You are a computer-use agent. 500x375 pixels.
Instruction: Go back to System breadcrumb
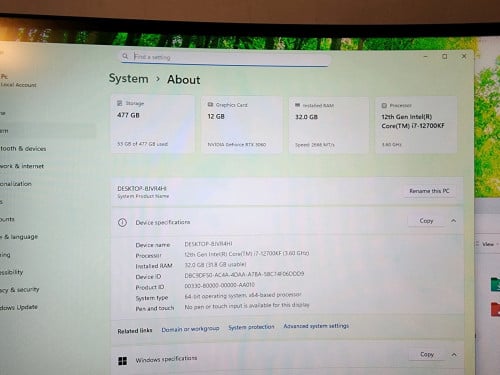129,79
